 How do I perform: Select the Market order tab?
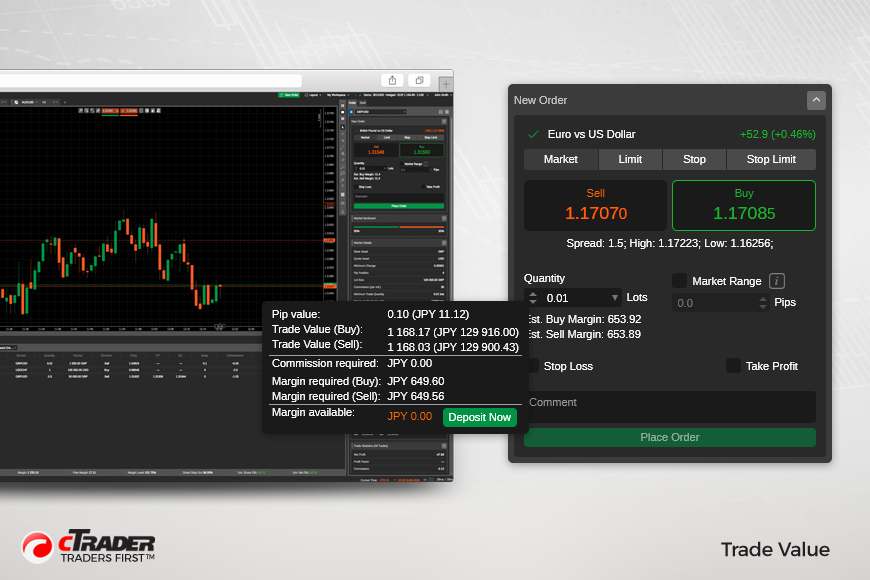pos(560,159)
